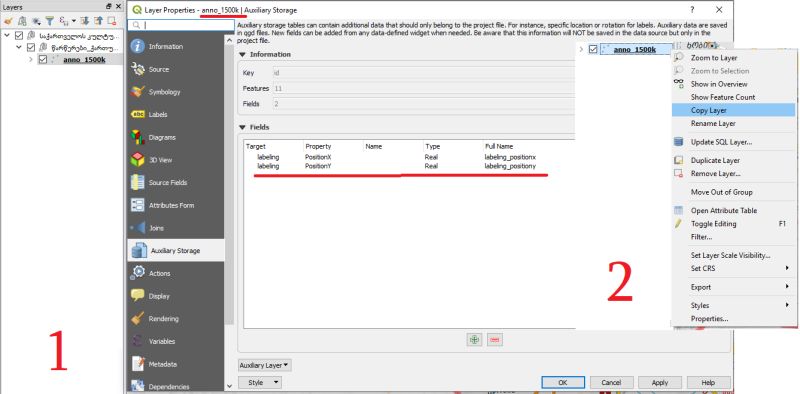The height and width of the screenshot is (394, 800).
Task: Click the OK button
Action: (x=563, y=382)
